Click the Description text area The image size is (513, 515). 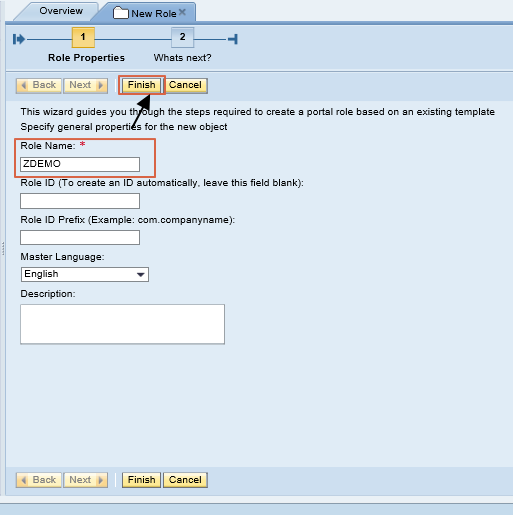(x=122, y=324)
